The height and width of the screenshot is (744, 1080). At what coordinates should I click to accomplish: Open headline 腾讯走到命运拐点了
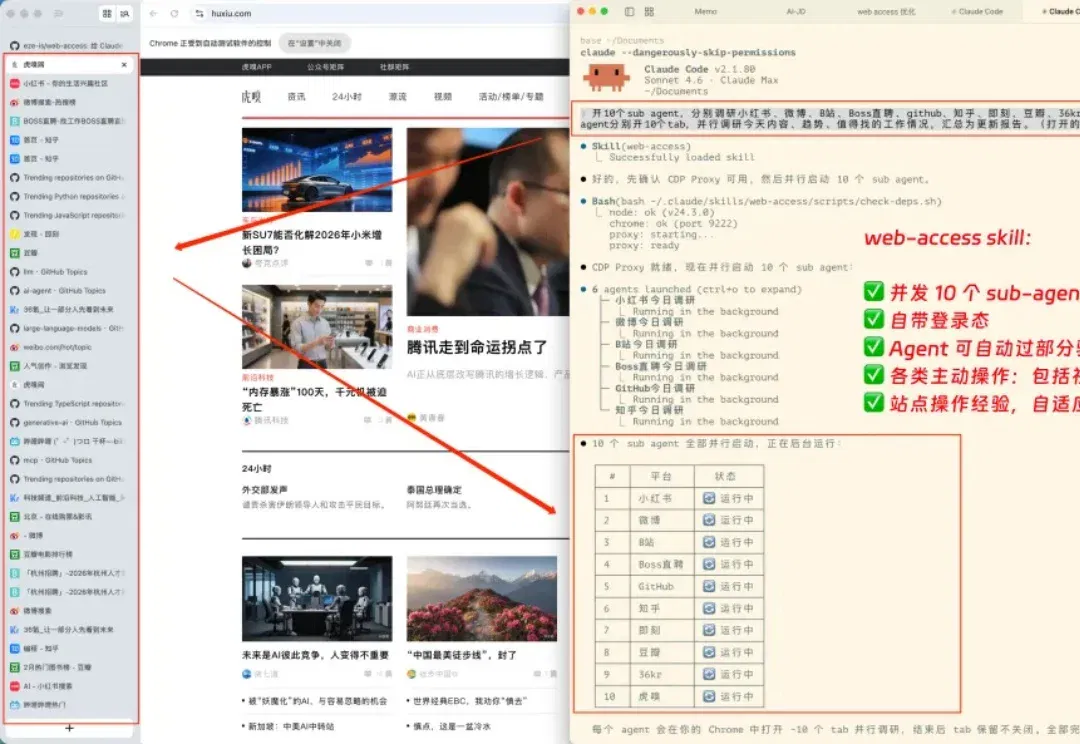[x=477, y=347]
